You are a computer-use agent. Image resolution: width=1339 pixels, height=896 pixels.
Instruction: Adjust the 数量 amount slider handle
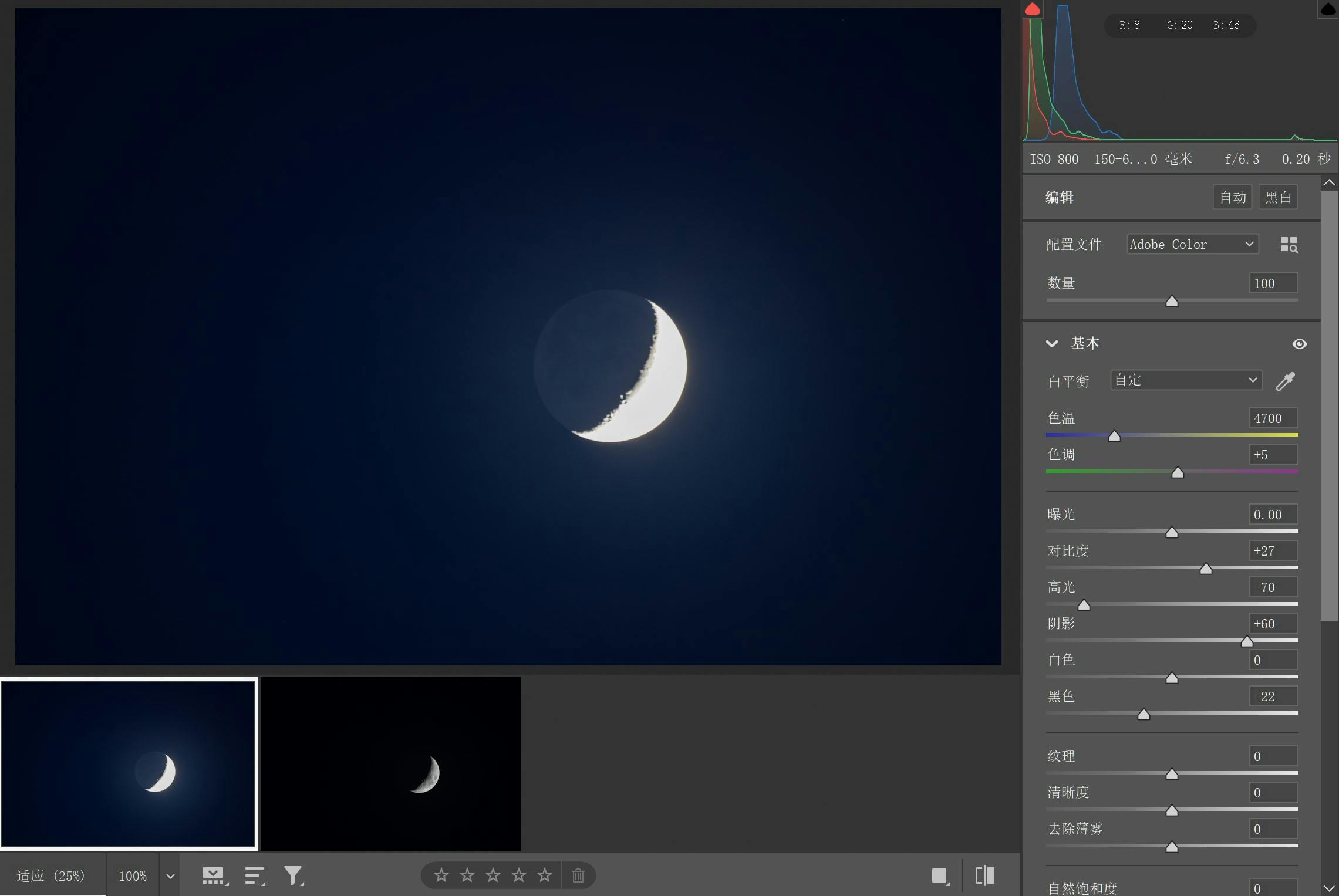(1172, 301)
